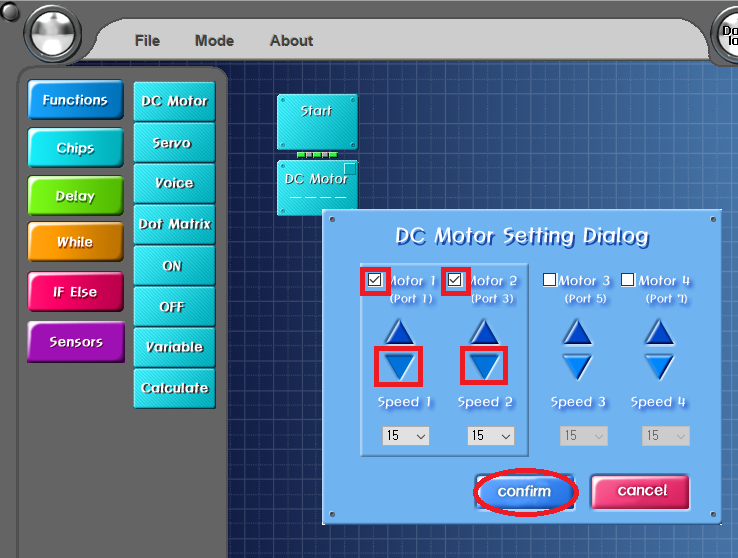This screenshot has height=558, width=738.
Task: Confirm the DC Motor settings
Action: tap(525, 492)
